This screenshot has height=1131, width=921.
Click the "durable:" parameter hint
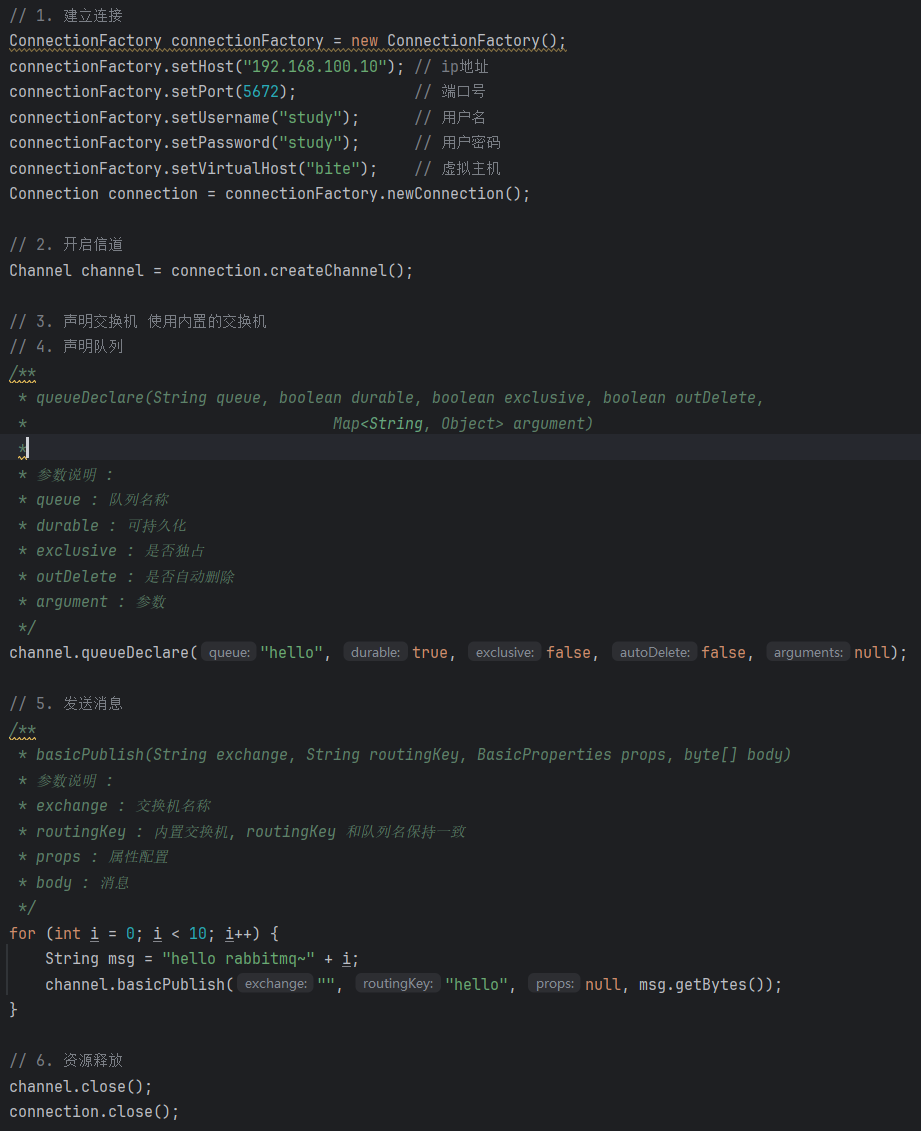tap(375, 653)
